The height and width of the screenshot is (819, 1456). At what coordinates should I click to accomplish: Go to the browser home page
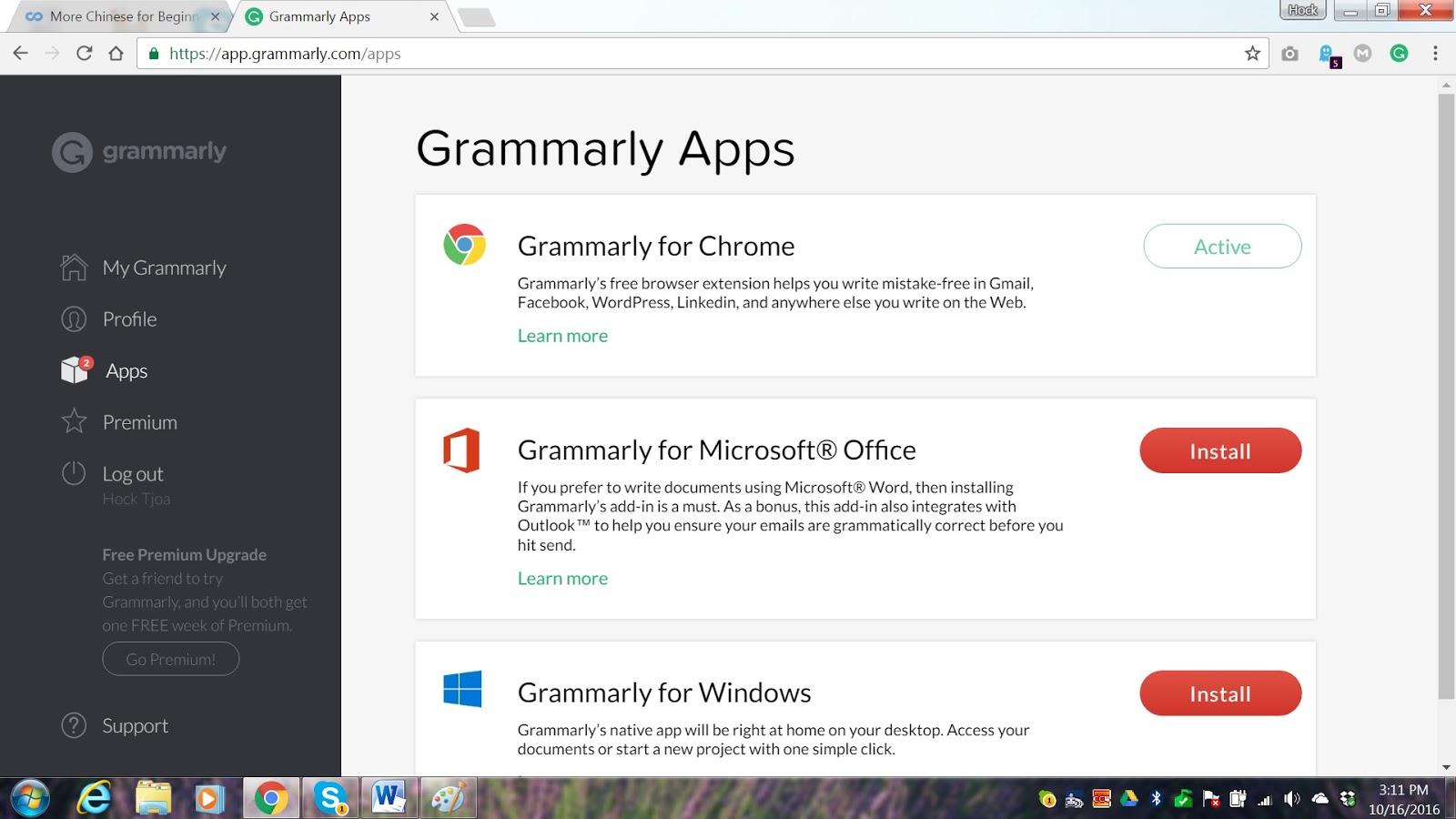click(x=116, y=53)
